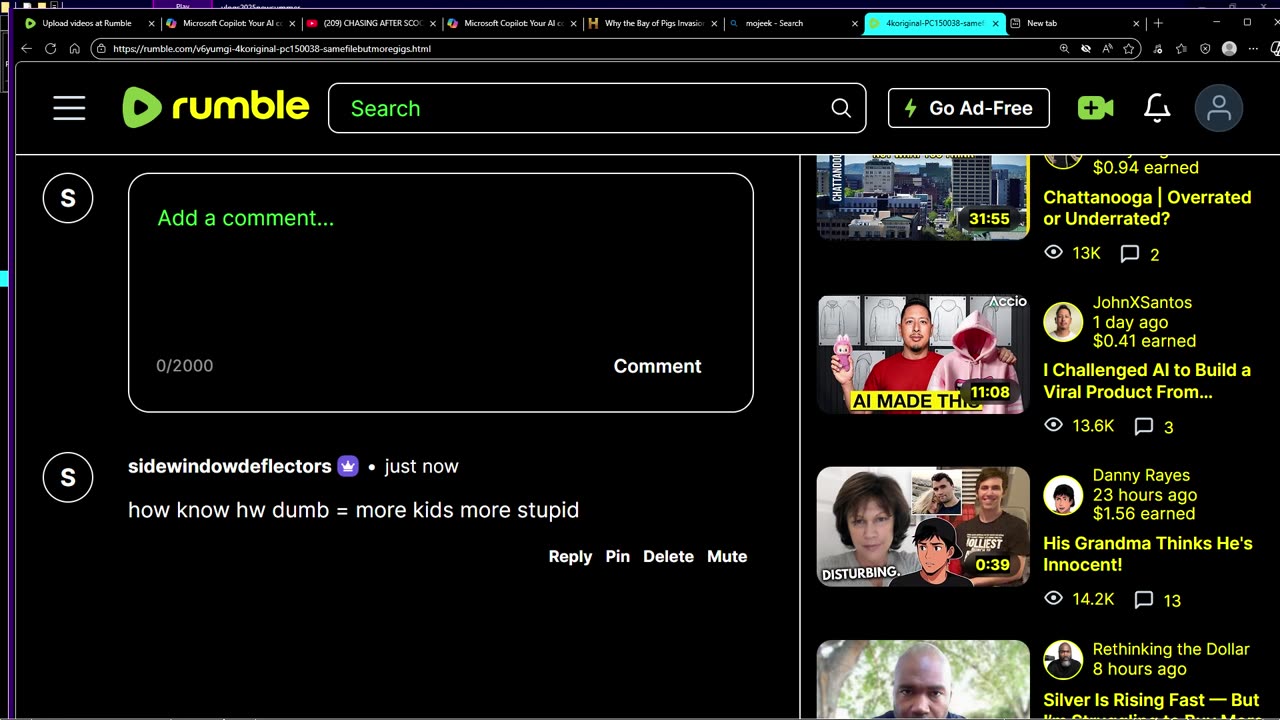Viewport: 1280px width, 720px height.
Task: Mute the commenter via Mute link
Action: [727, 557]
